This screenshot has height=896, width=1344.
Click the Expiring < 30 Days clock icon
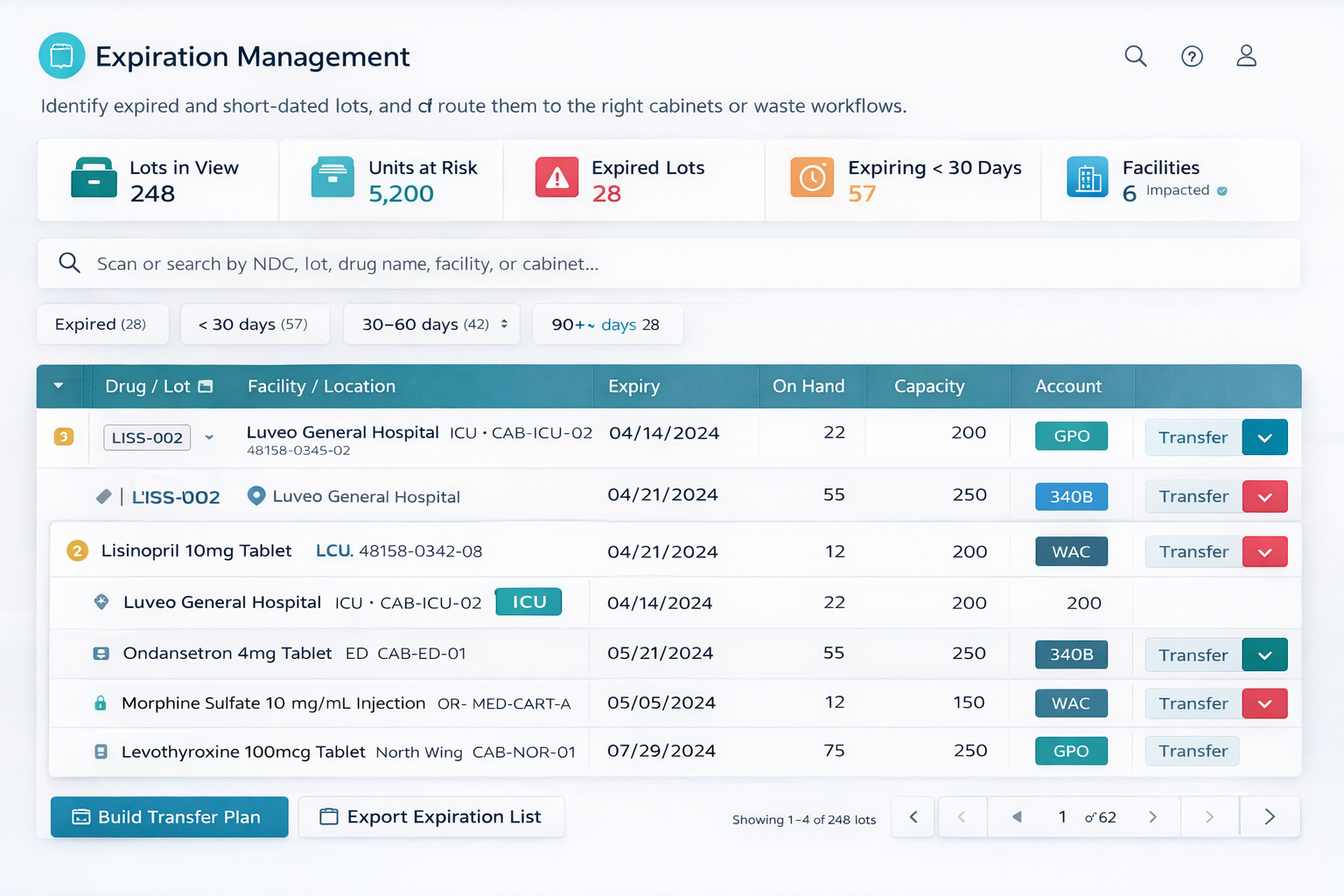[x=811, y=176]
